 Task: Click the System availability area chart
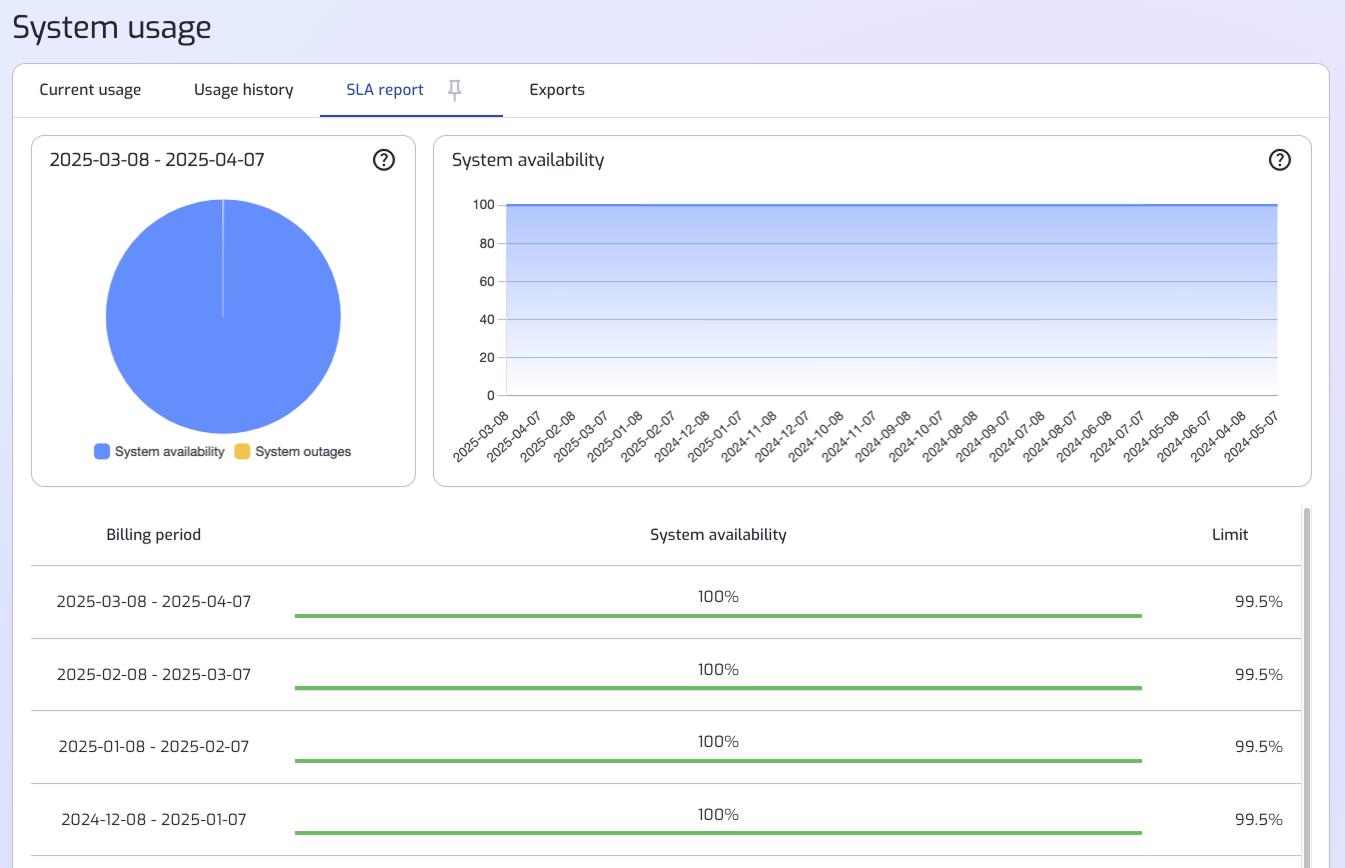891,300
